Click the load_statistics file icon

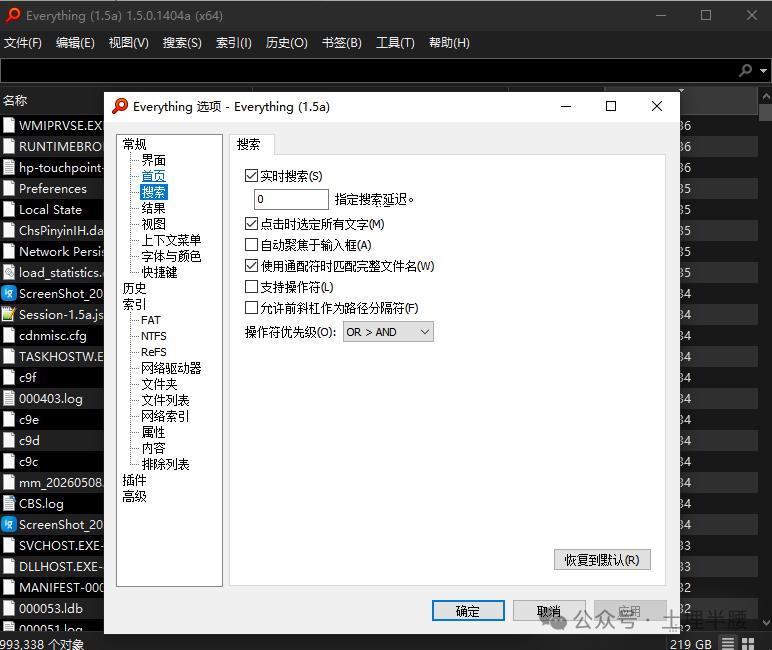pos(9,272)
